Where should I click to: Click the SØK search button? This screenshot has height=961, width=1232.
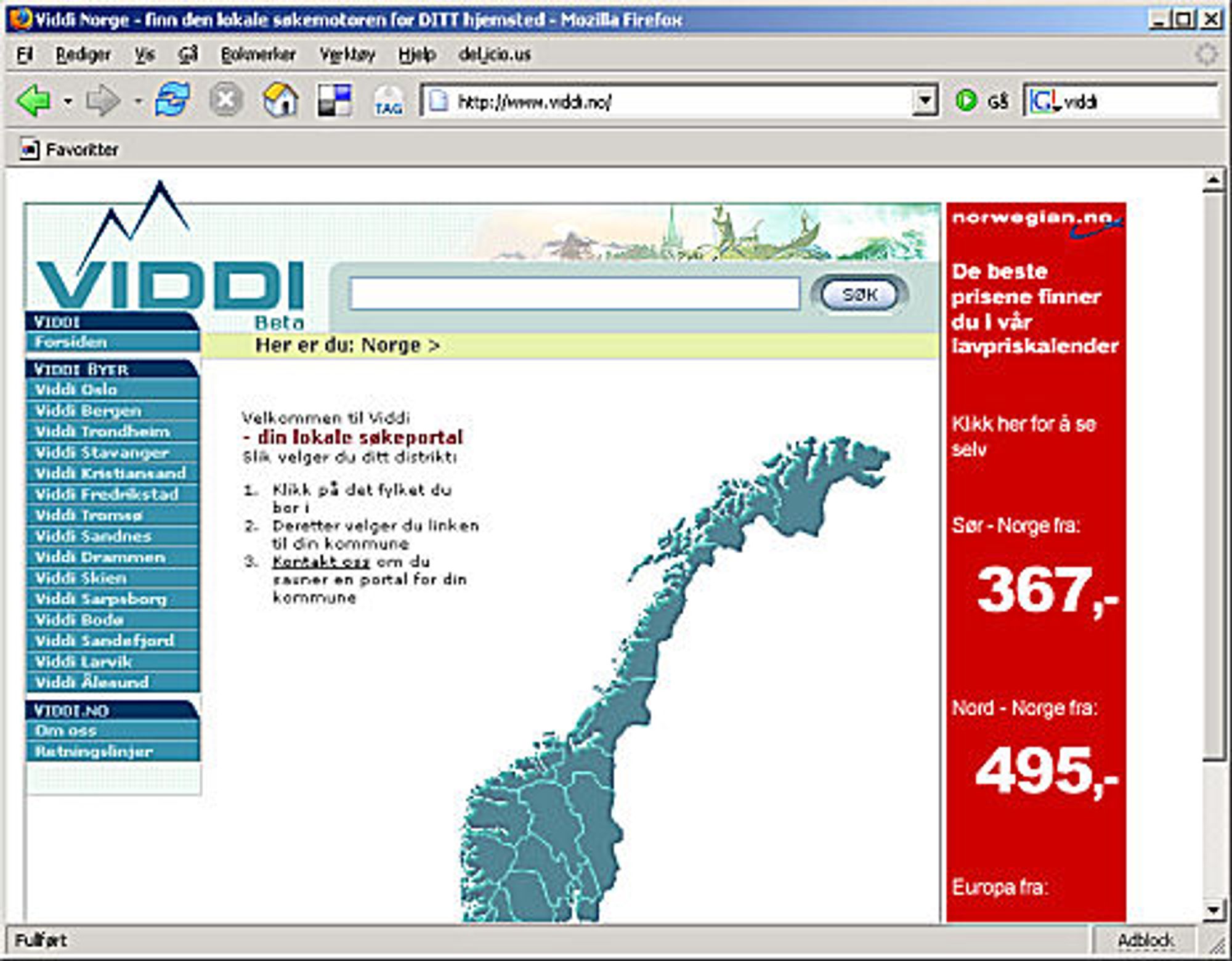click(859, 294)
